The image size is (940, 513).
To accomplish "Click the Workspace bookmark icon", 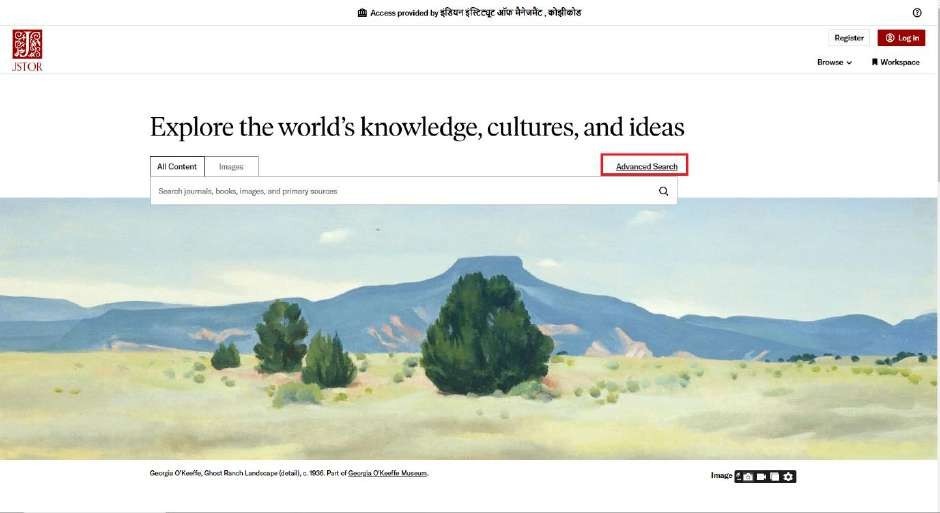I will pos(875,62).
